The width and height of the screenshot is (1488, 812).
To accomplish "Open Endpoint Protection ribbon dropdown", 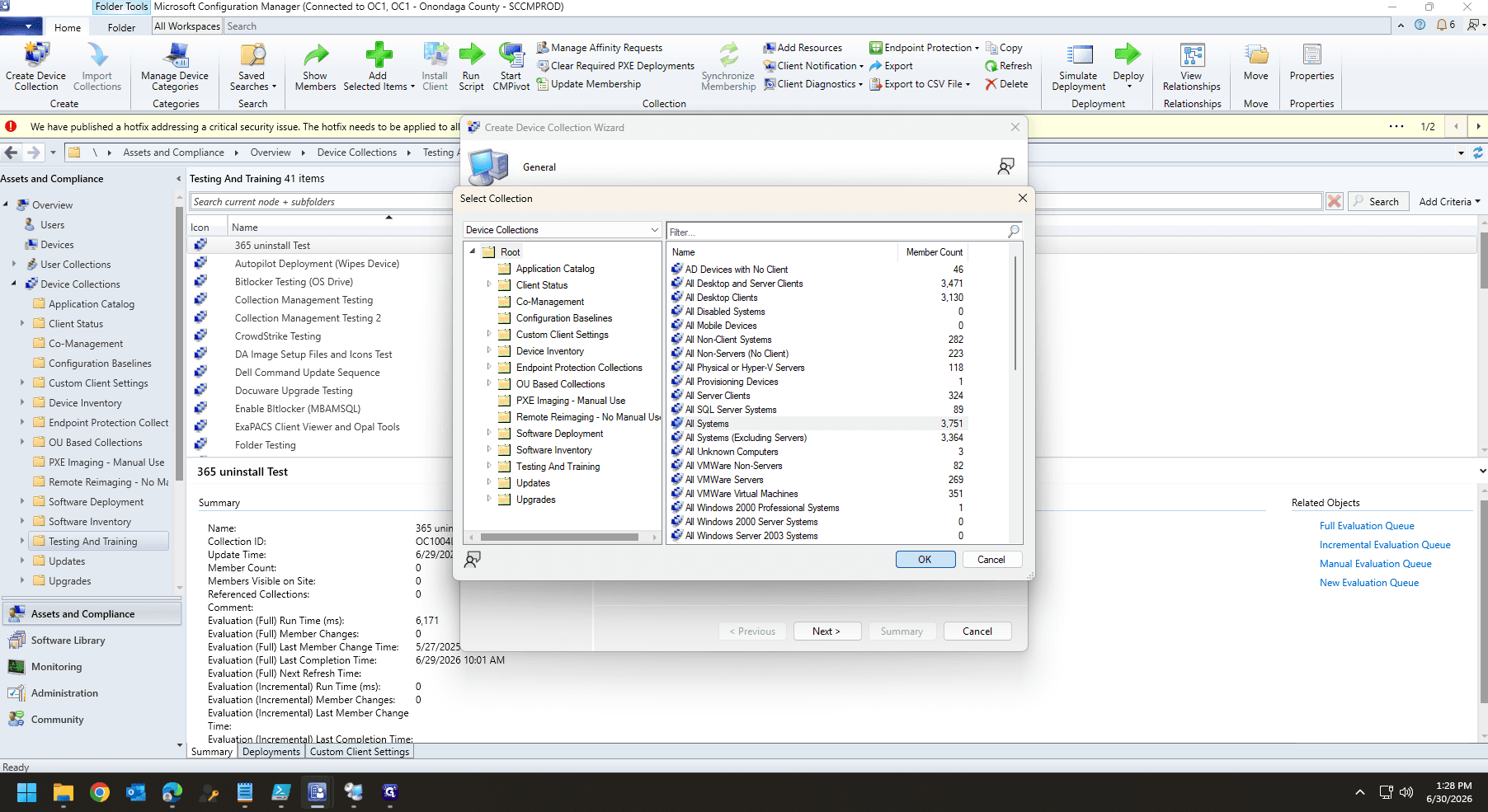I will pyautogui.click(x=924, y=48).
